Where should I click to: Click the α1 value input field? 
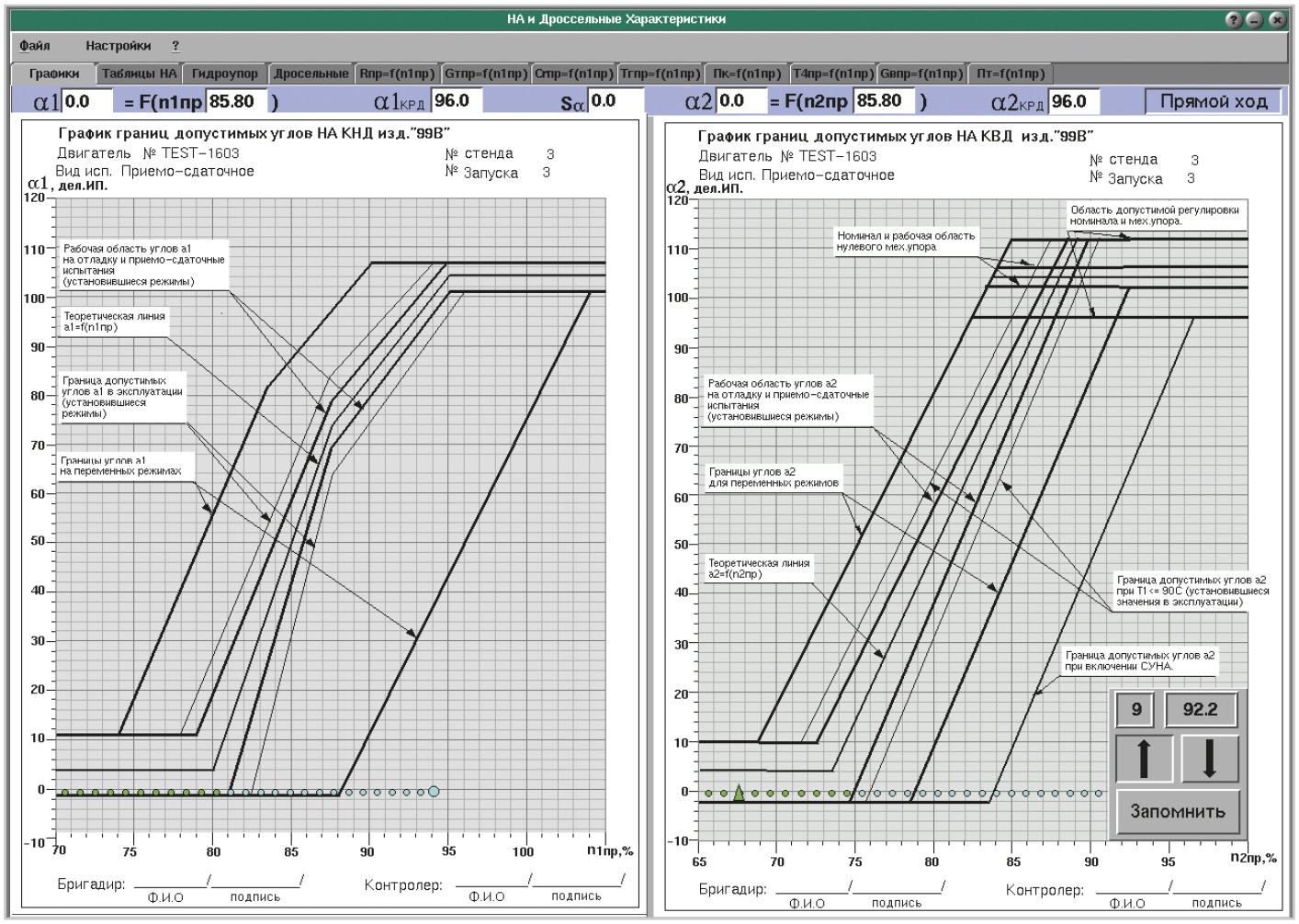tap(87, 101)
